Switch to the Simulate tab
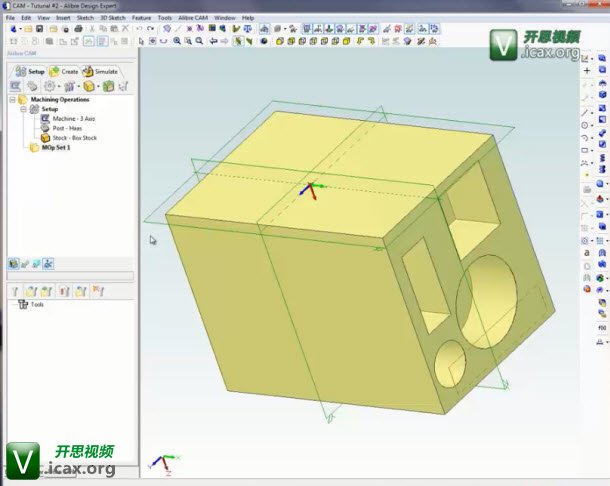Screen dimensions: 610x486 click(x=101, y=72)
